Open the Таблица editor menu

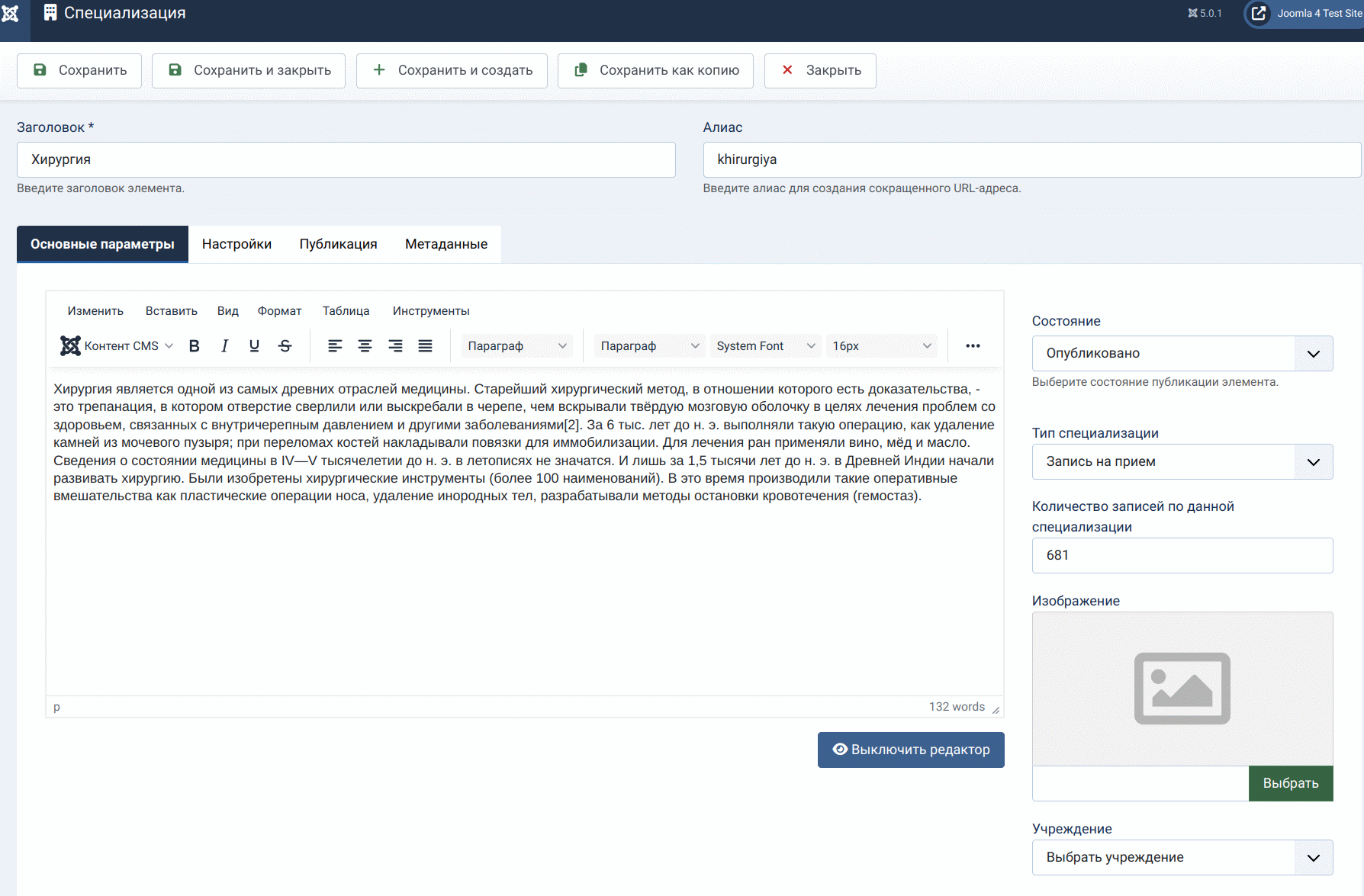[346, 311]
